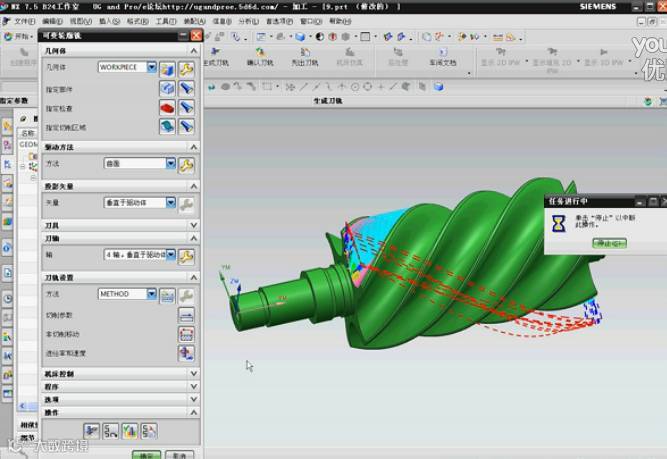Viewport: 667px width, 459px height.
Task: Open the 帮助(H) menu
Action: (x=340, y=21)
